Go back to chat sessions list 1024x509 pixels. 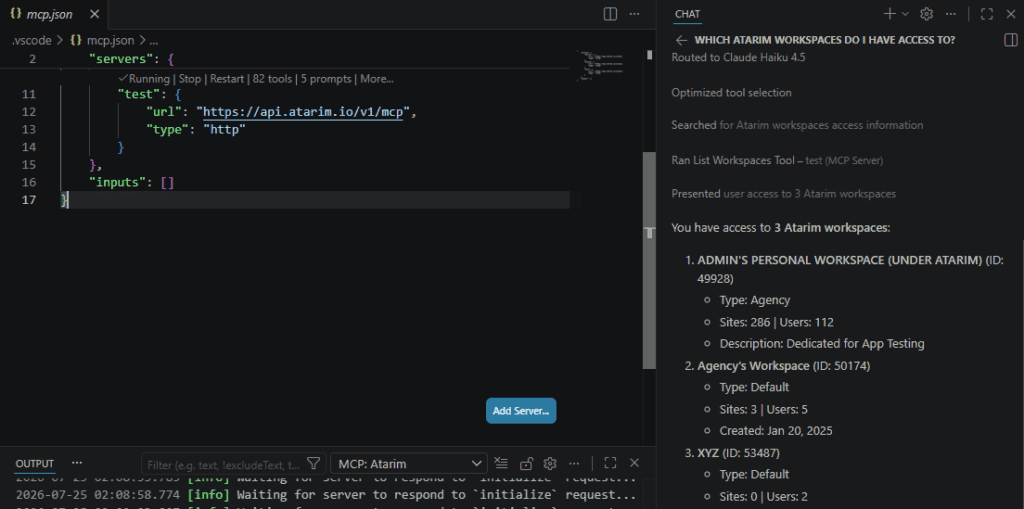pyautogui.click(x=682, y=40)
